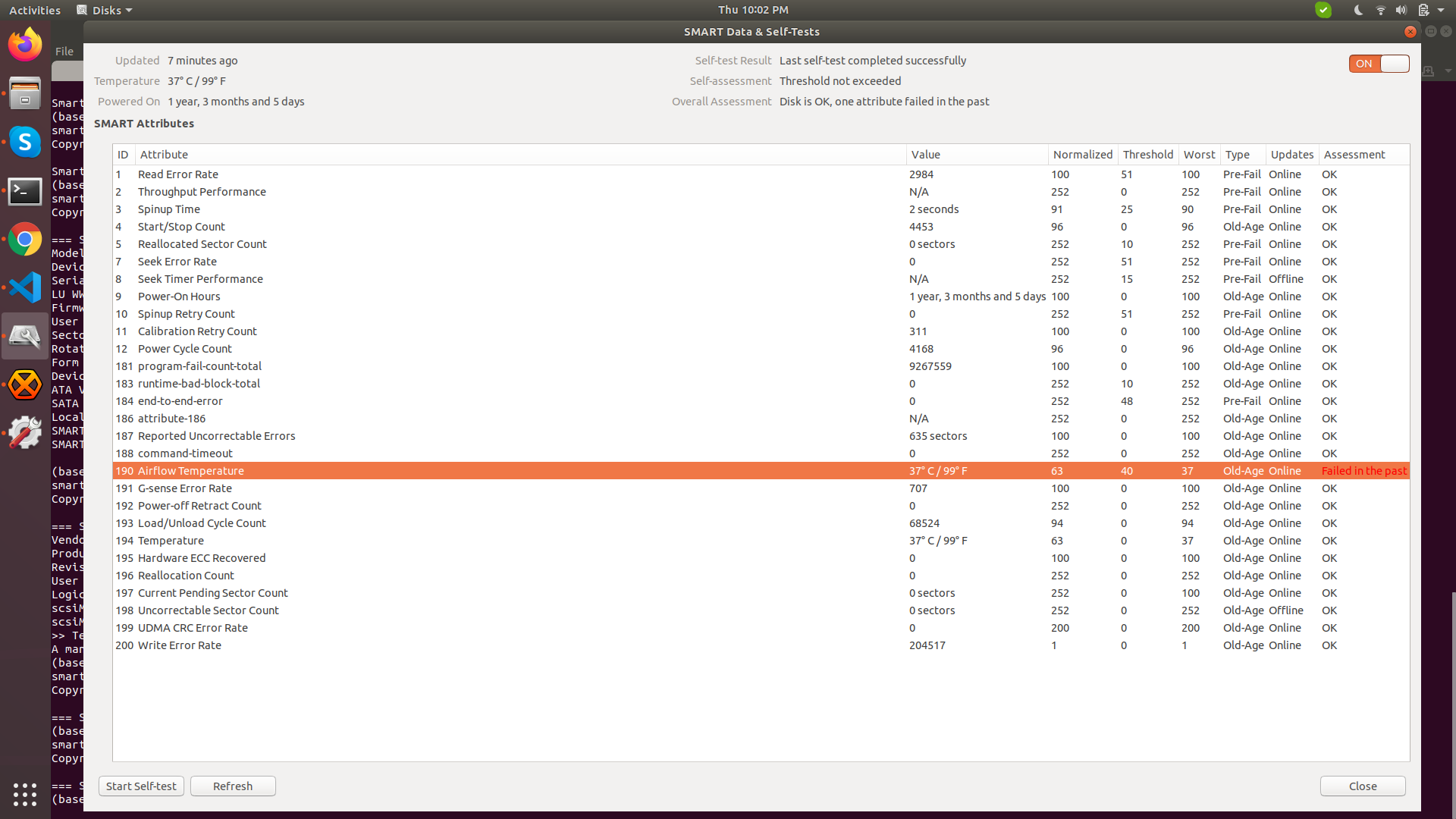
Task: Select Hardware ECC Recovered row
Action: (x=761, y=558)
